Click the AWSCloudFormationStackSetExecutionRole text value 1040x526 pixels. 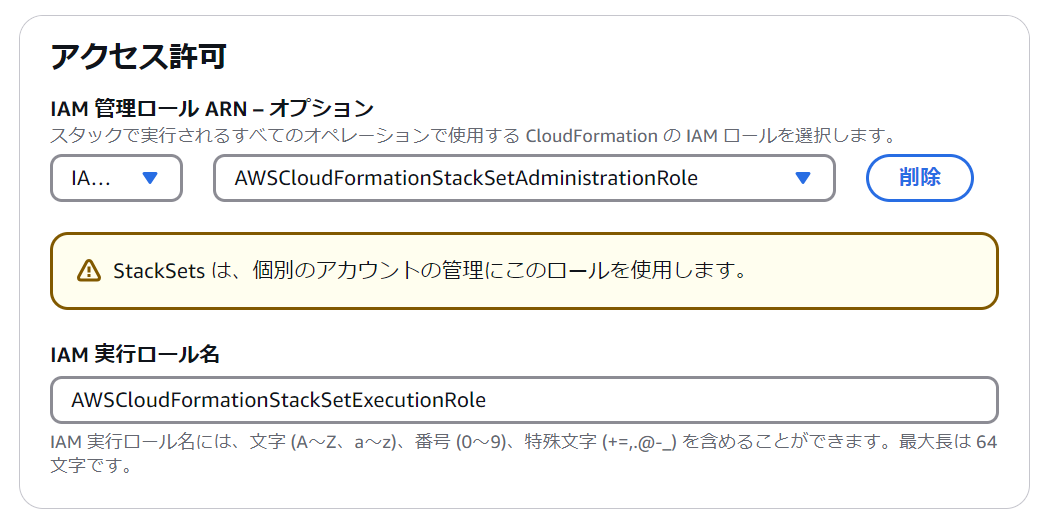point(278,400)
